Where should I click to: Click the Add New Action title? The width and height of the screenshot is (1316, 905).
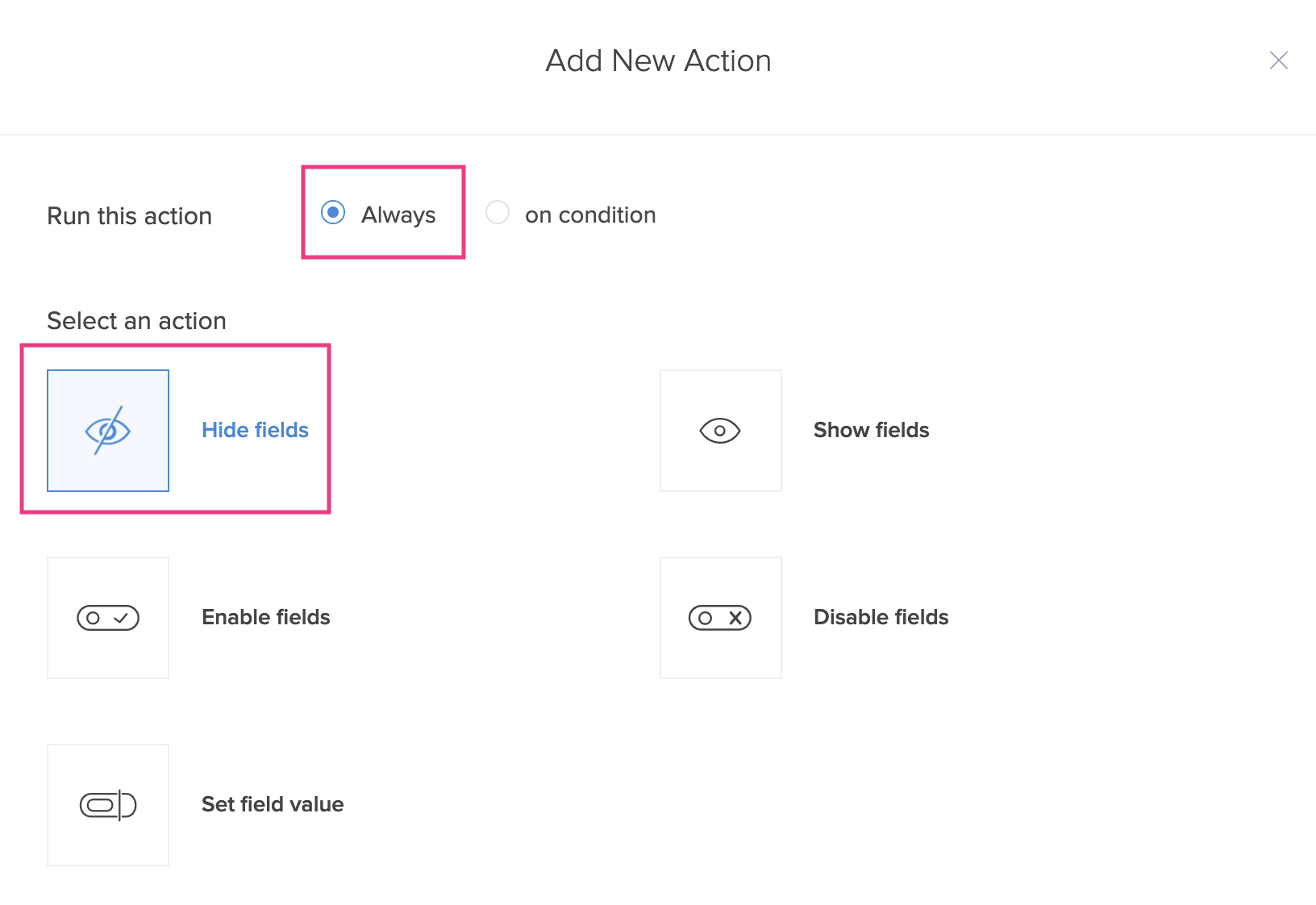click(x=658, y=61)
